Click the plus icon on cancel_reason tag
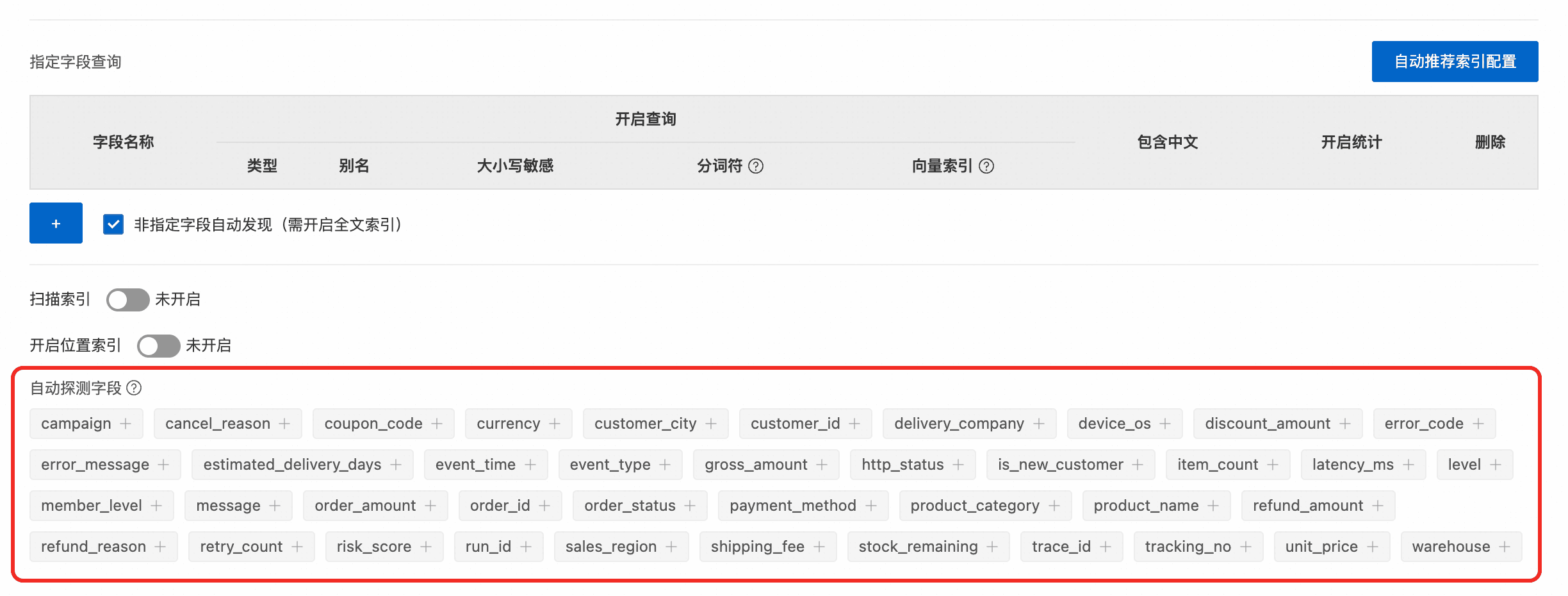The height and width of the screenshot is (596, 1568). 284,424
